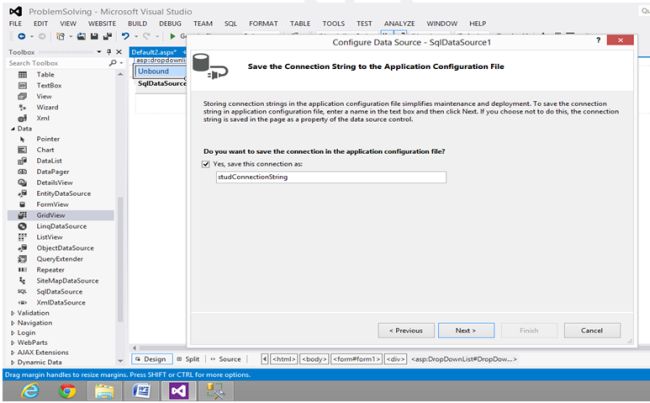Click the Navigate Backward toolbar icon

tap(21, 36)
